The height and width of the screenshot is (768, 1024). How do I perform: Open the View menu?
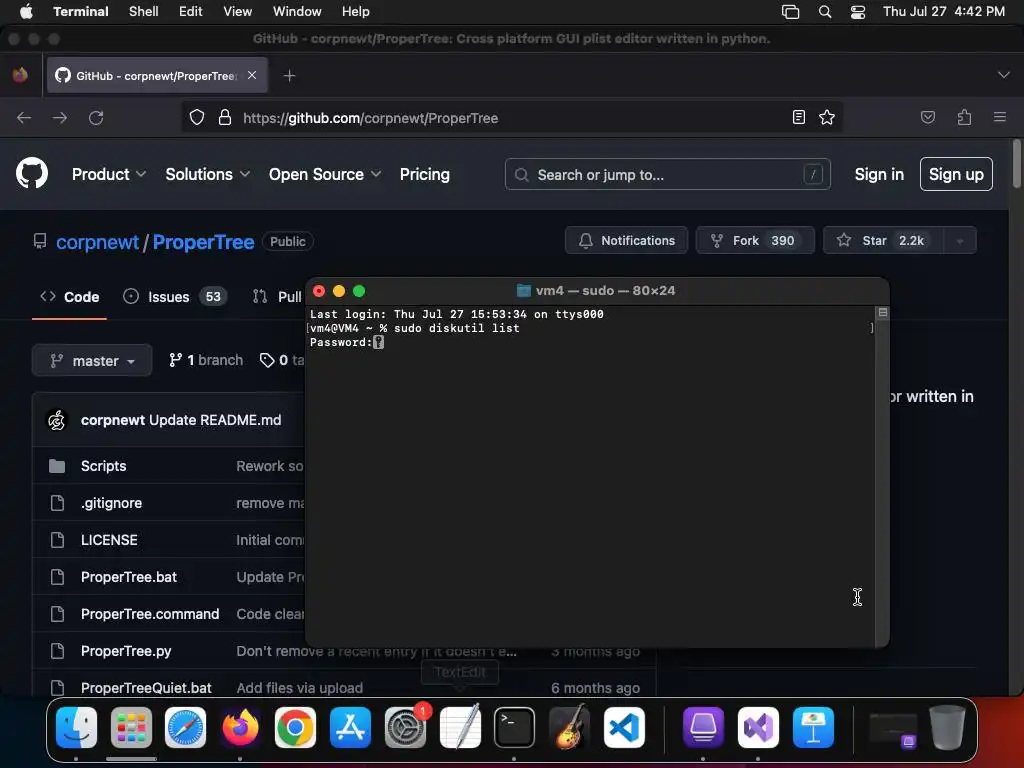click(237, 11)
